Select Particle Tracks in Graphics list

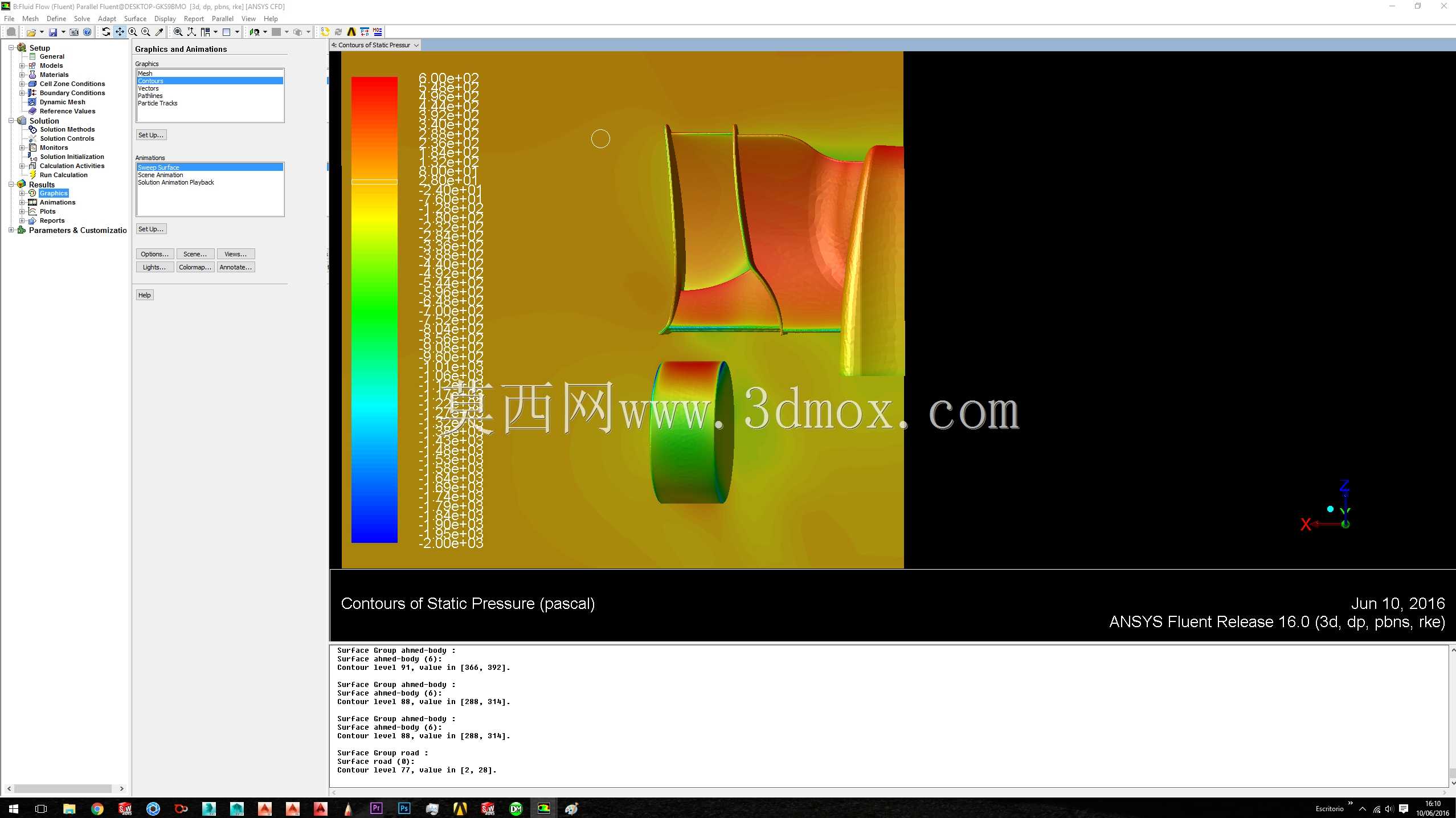pyautogui.click(x=210, y=103)
